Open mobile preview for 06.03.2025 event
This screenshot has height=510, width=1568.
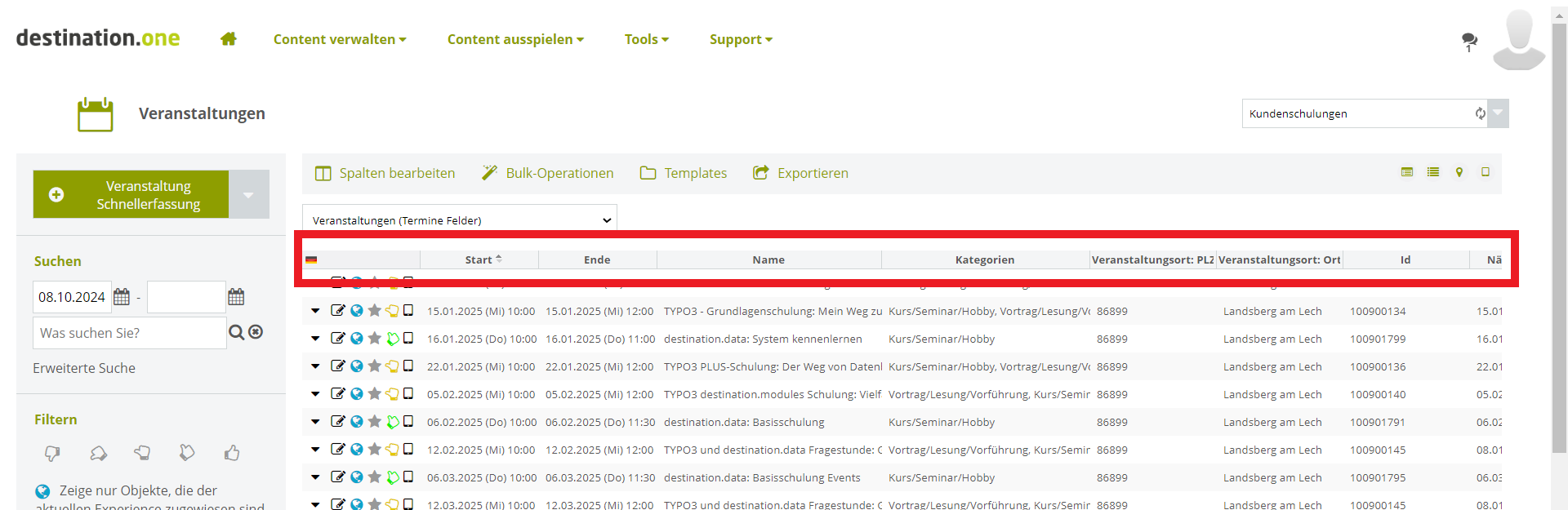pyautogui.click(x=408, y=477)
